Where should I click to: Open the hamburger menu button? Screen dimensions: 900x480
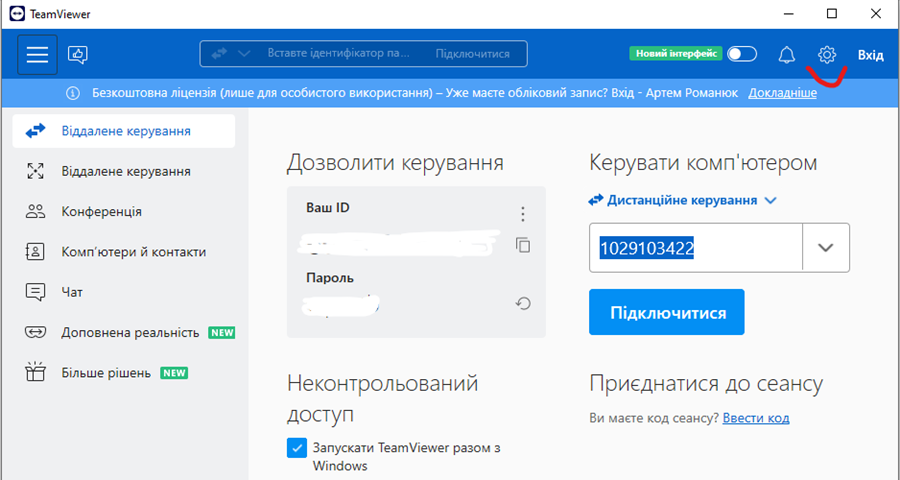(37, 54)
